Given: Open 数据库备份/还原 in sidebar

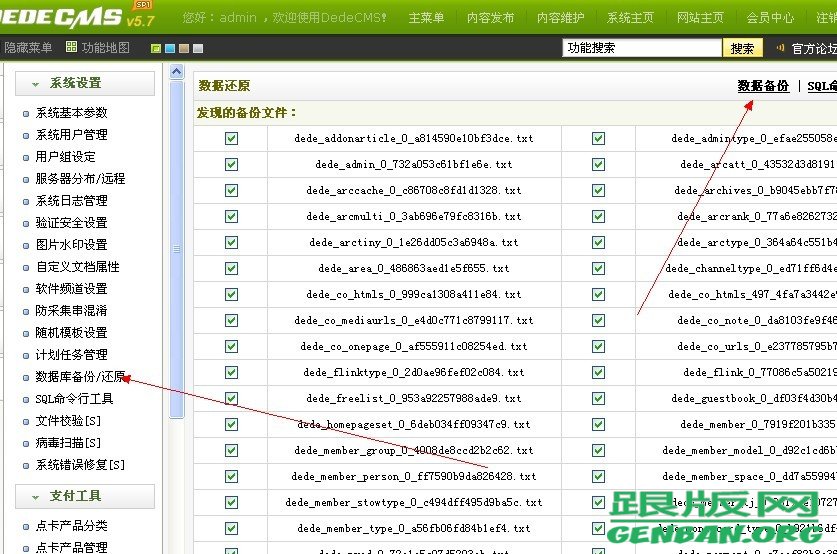Looking at the screenshot, I should pyautogui.click(x=80, y=377).
